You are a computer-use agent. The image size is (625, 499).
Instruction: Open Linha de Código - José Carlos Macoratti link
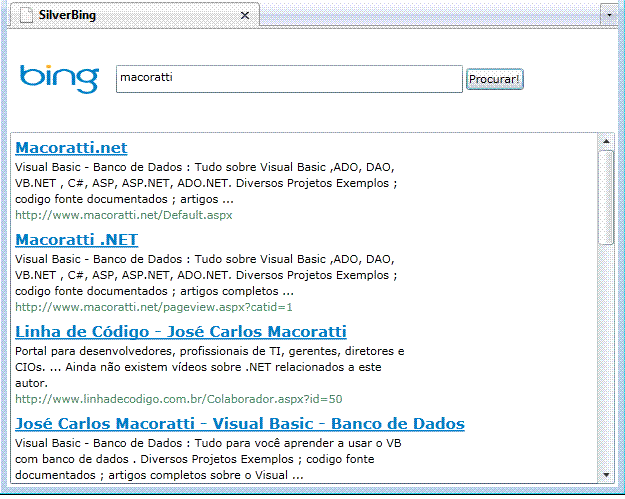[181, 332]
